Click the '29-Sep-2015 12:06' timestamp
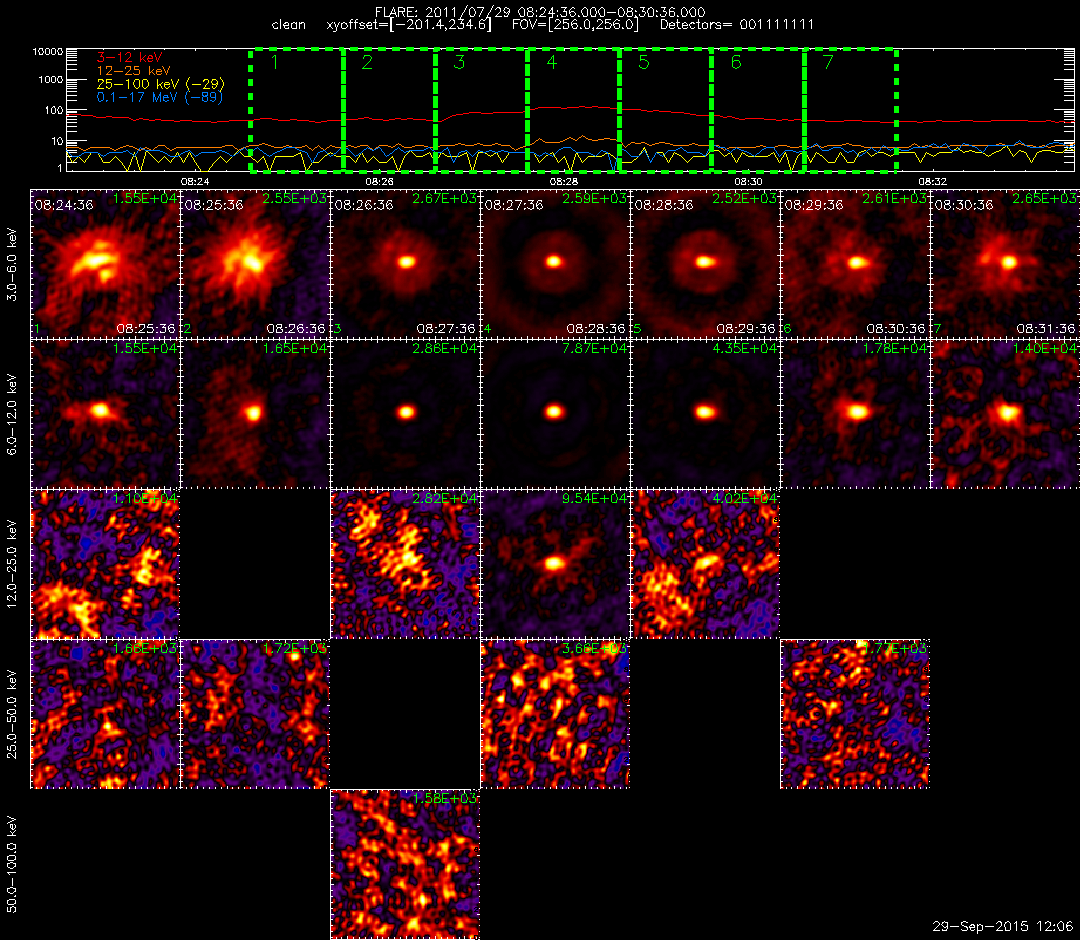The height and width of the screenshot is (940, 1080). tap(1002, 926)
